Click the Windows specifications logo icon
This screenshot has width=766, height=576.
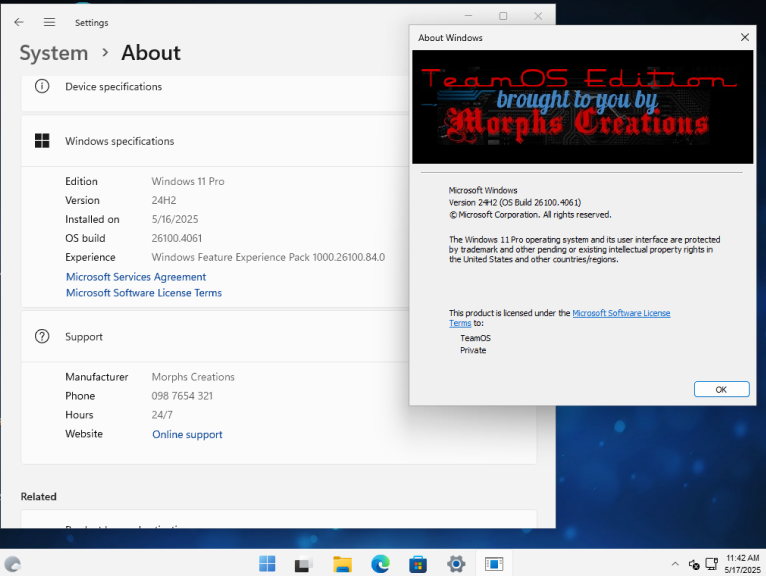[42, 141]
